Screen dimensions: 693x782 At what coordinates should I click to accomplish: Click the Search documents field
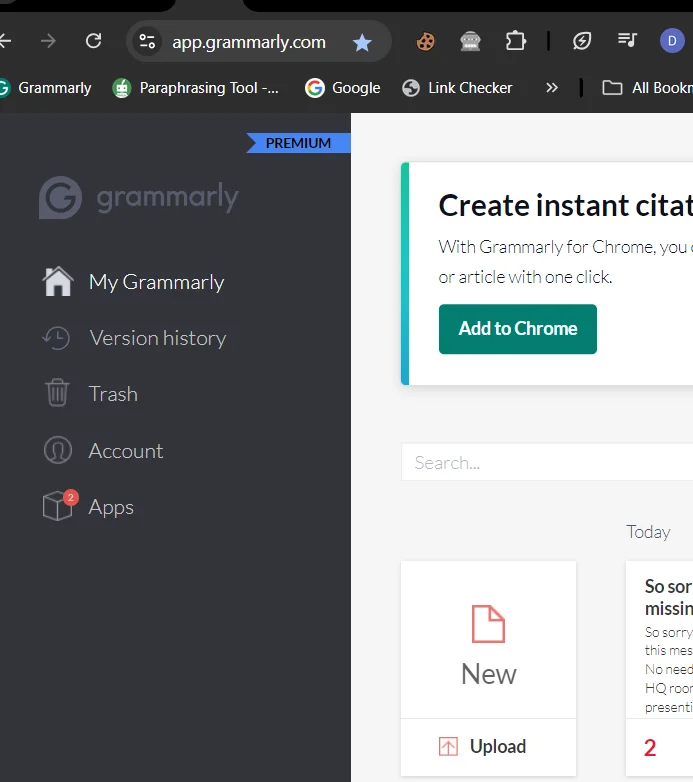coord(547,462)
